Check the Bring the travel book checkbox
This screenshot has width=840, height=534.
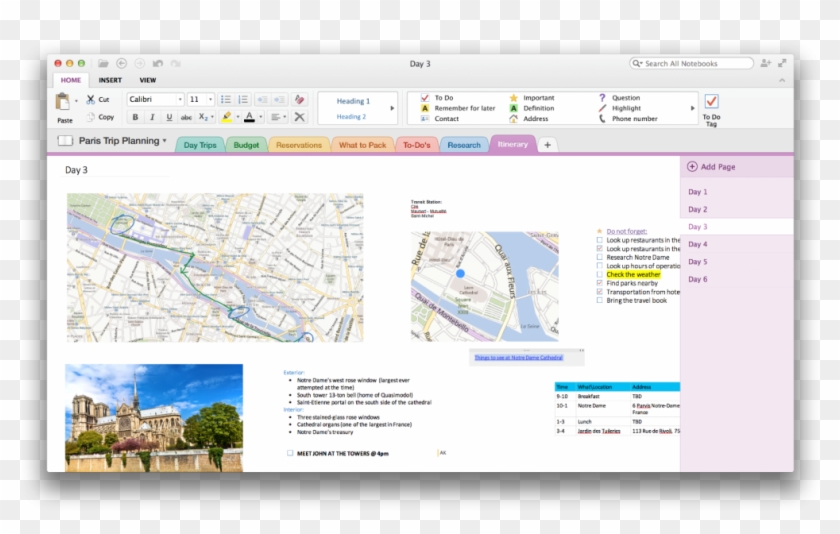coord(599,300)
